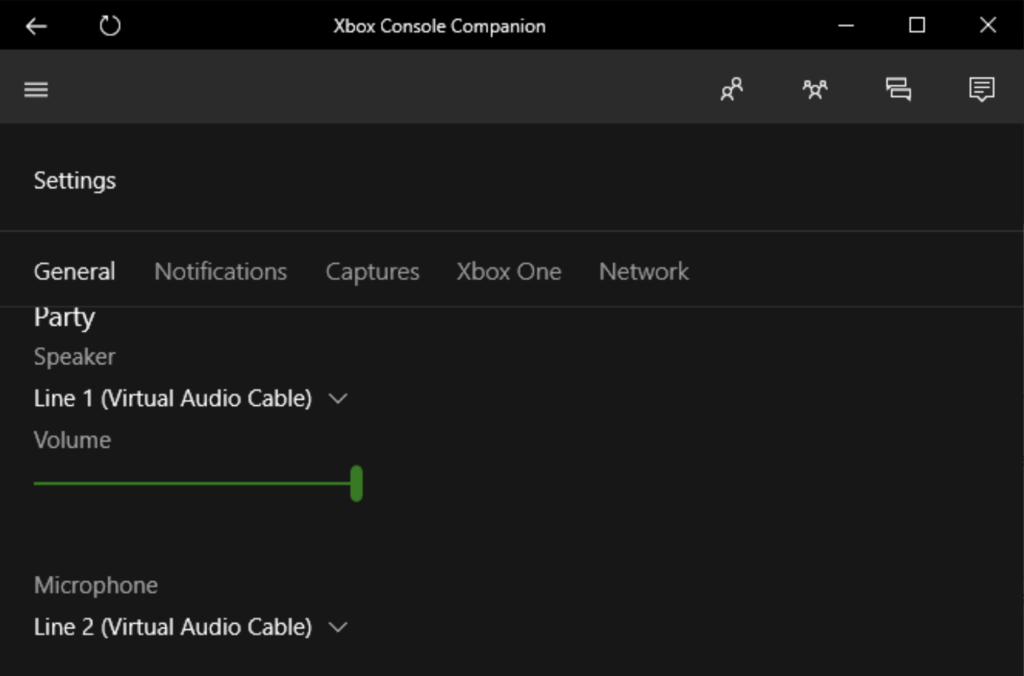Switch to the Network tab

[643, 271]
